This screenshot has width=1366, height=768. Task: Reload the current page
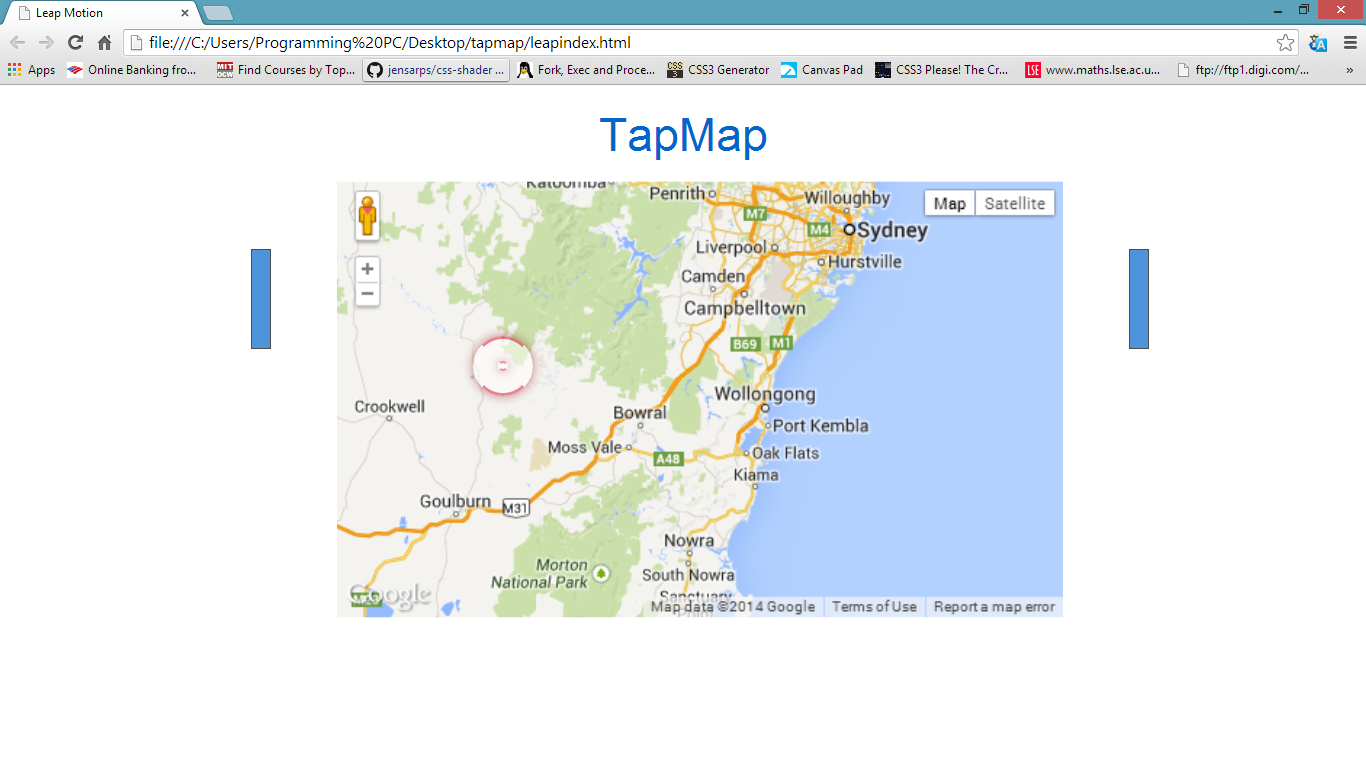[x=75, y=42]
